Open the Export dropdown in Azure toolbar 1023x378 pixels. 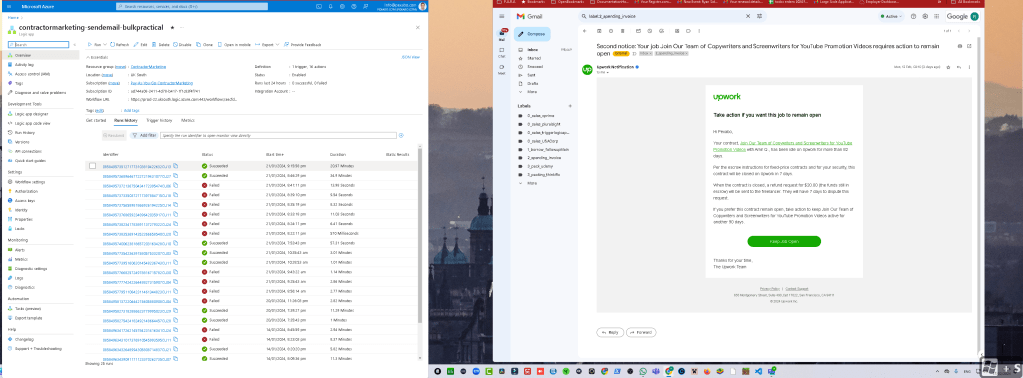coord(268,44)
